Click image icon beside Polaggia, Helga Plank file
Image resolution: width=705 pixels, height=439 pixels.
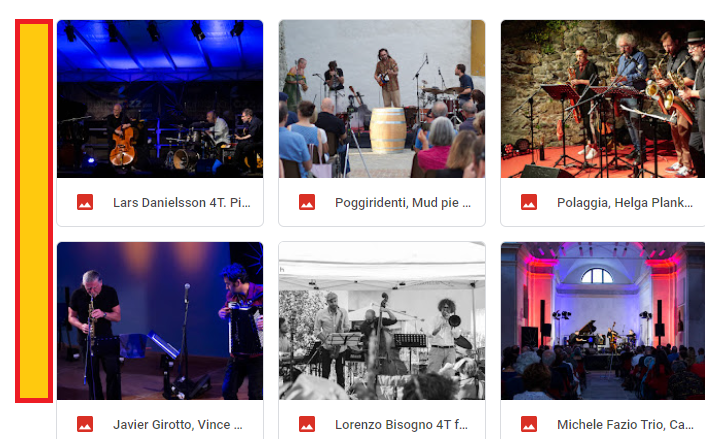pyautogui.click(x=529, y=202)
